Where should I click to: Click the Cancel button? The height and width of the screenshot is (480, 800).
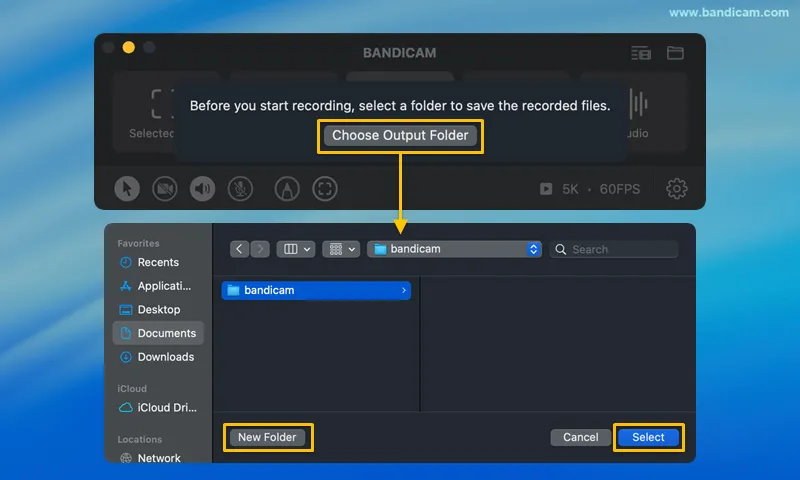point(581,437)
